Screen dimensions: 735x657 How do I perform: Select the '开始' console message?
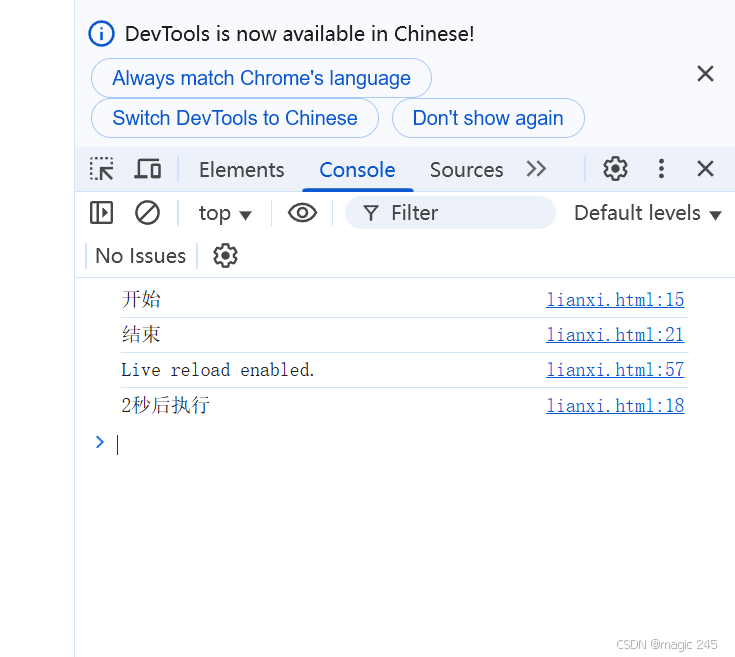point(141,299)
